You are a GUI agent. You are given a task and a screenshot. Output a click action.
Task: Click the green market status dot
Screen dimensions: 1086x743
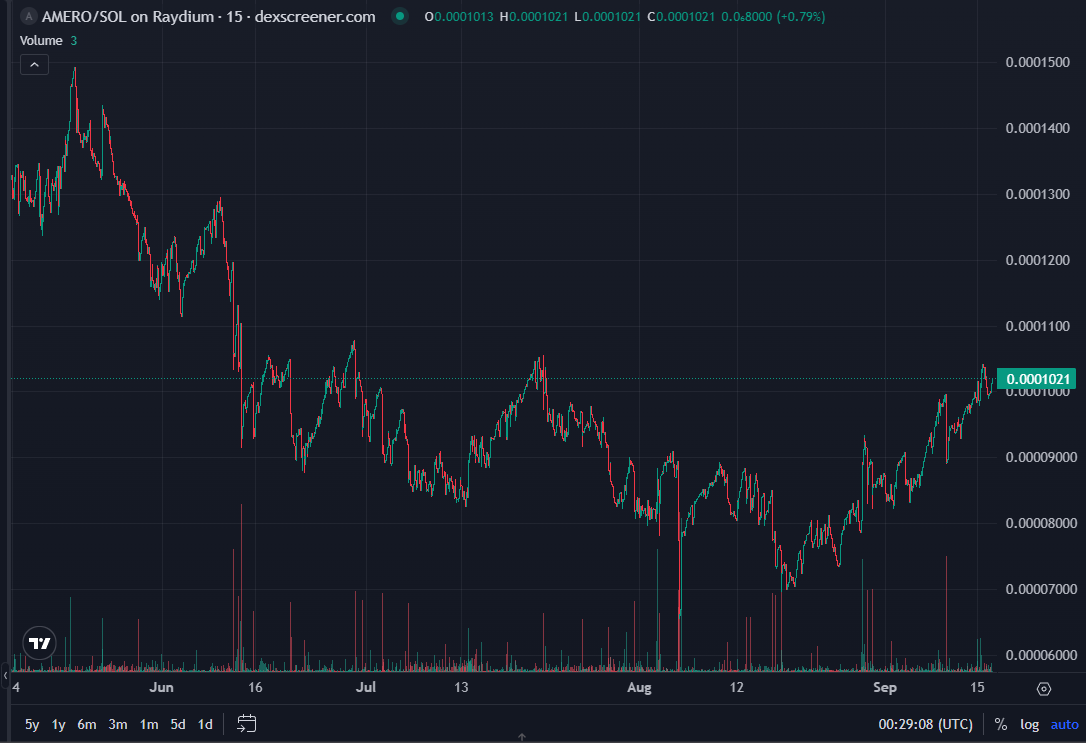click(401, 17)
